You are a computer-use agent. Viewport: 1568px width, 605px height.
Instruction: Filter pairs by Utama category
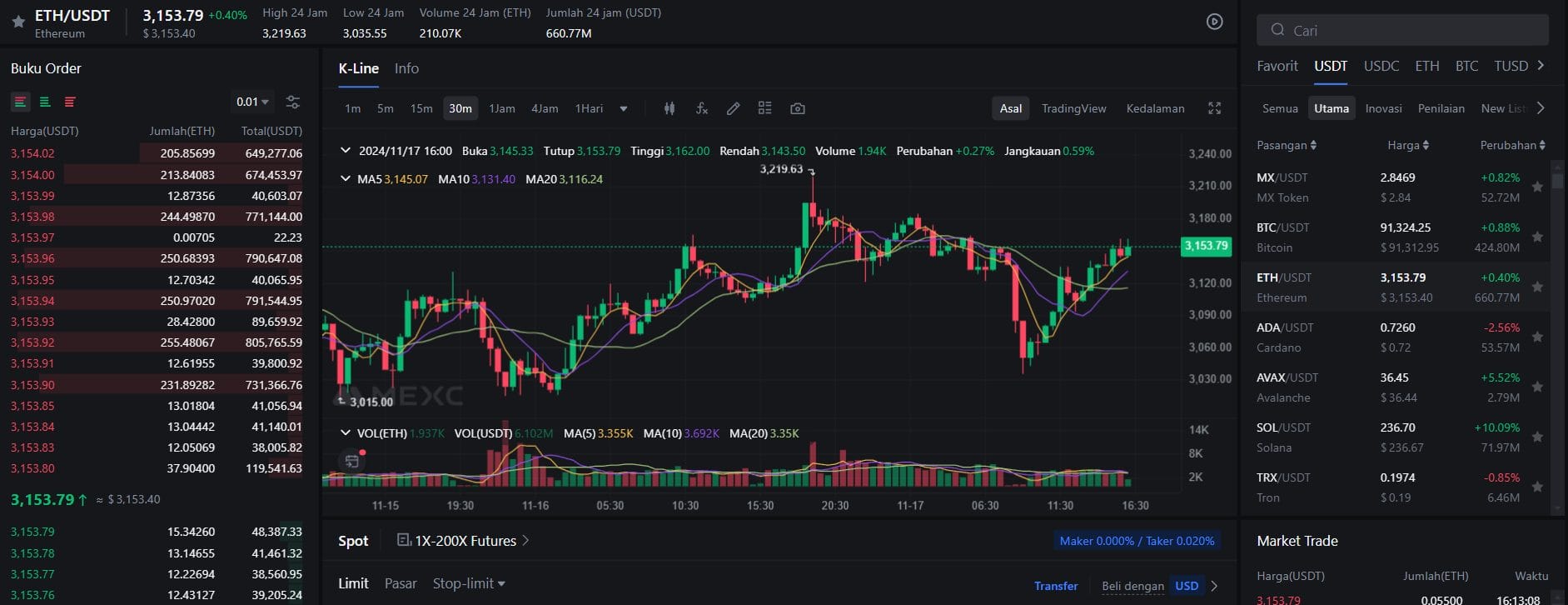tap(1332, 108)
